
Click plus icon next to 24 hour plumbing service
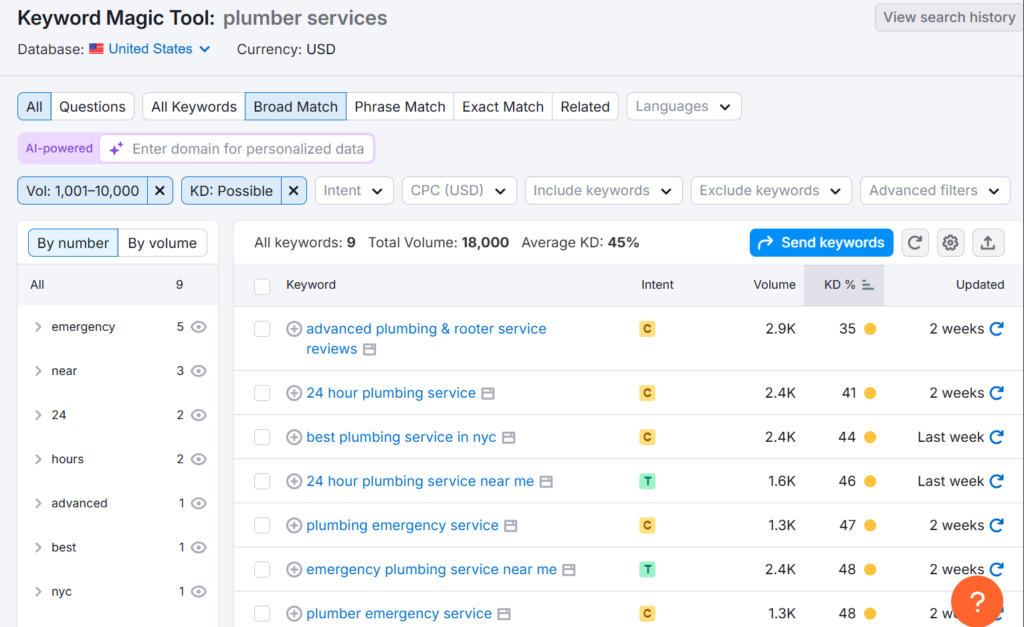(294, 393)
